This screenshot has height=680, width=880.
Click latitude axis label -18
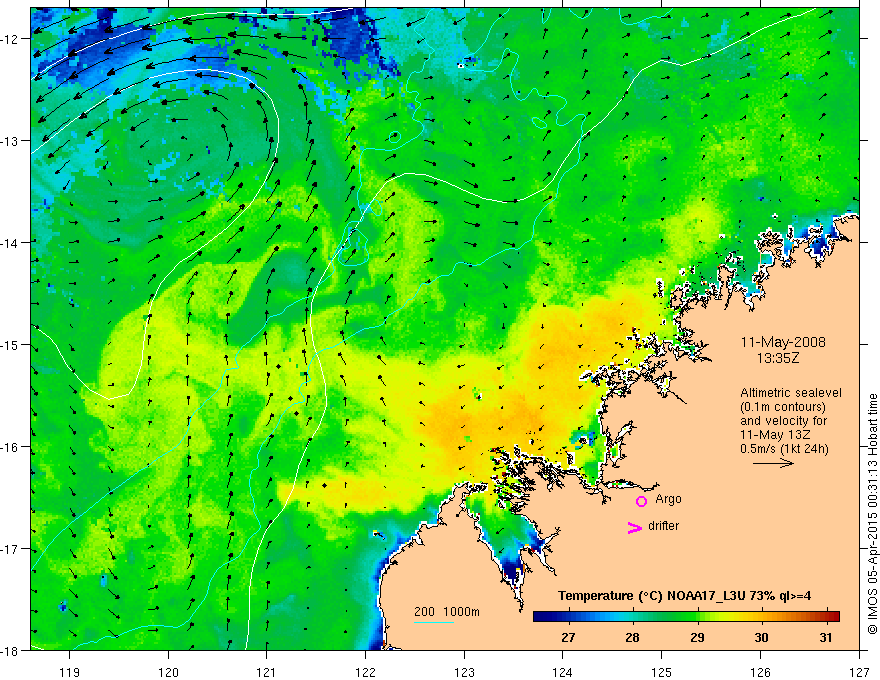11,650
